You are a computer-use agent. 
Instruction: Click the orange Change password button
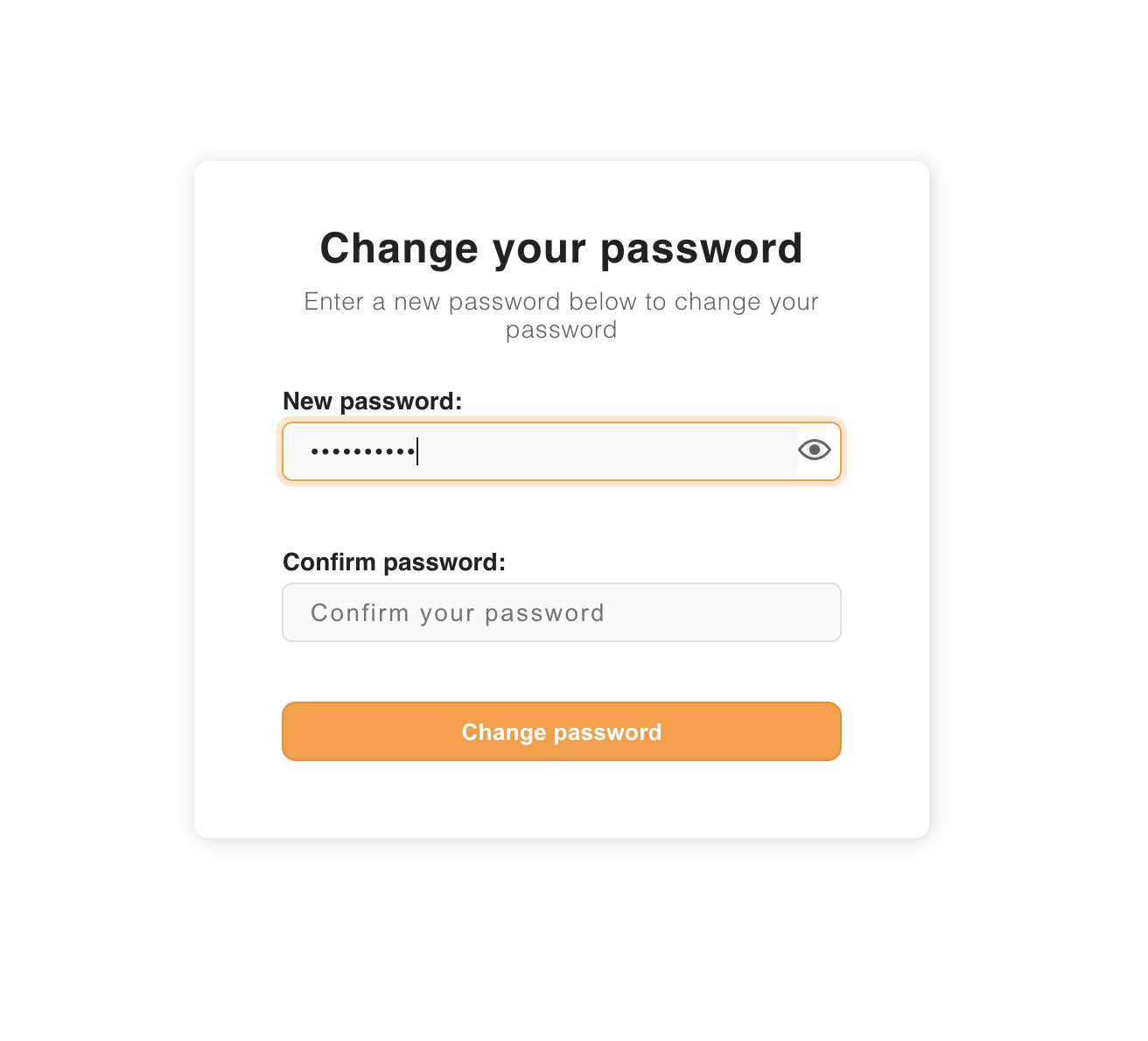pyautogui.click(x=561, y=731)
